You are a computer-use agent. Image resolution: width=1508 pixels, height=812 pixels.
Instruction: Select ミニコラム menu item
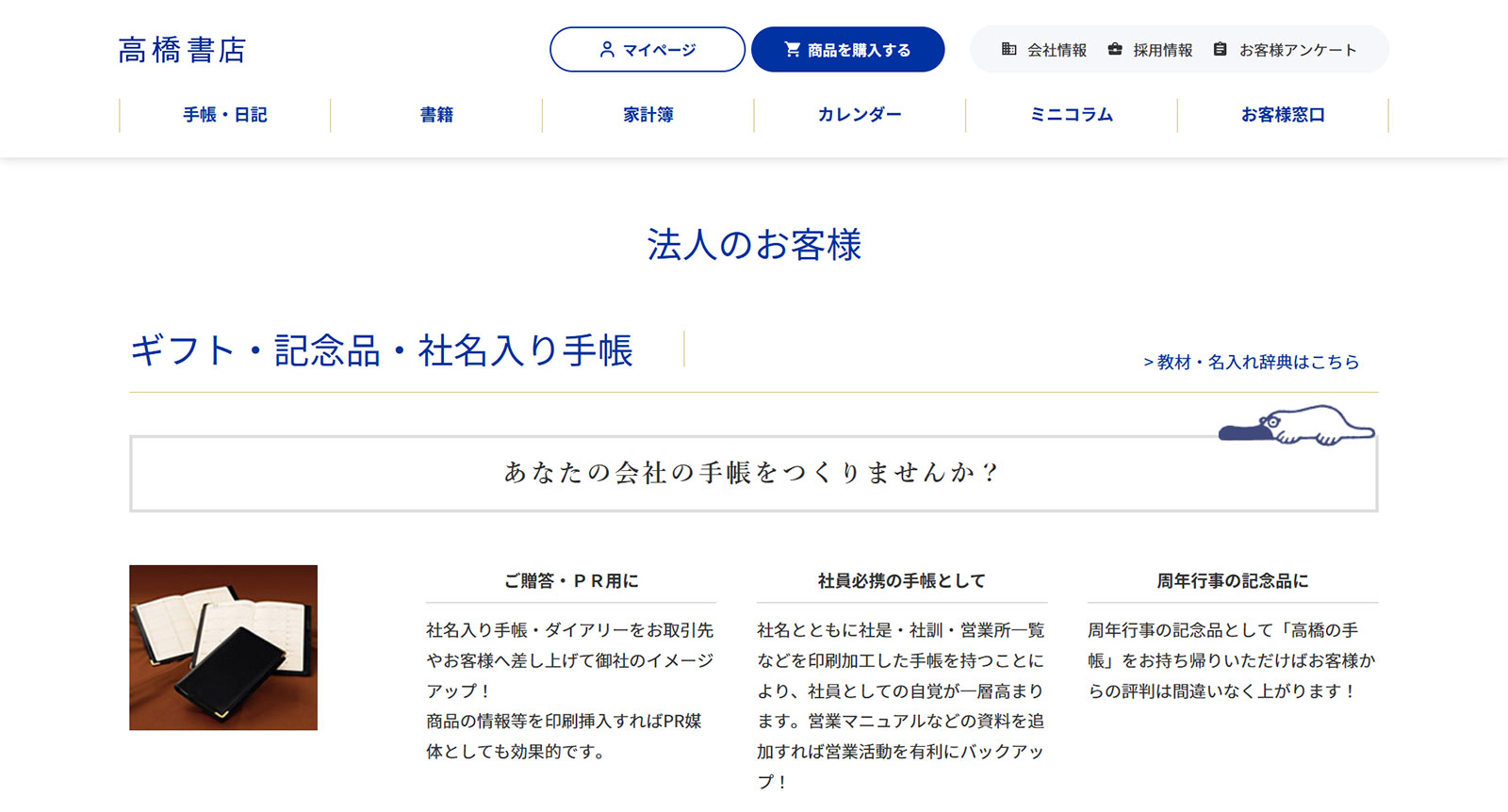1072,115
